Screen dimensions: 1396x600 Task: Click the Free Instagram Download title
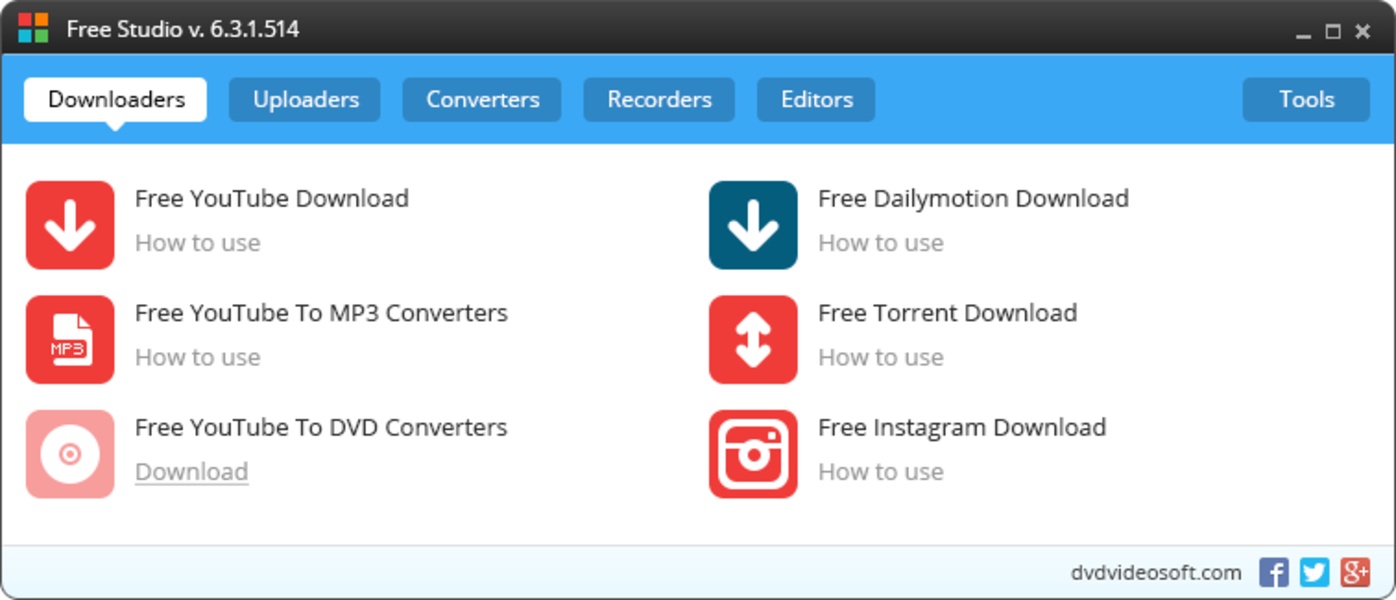click(x=962, y=428)
